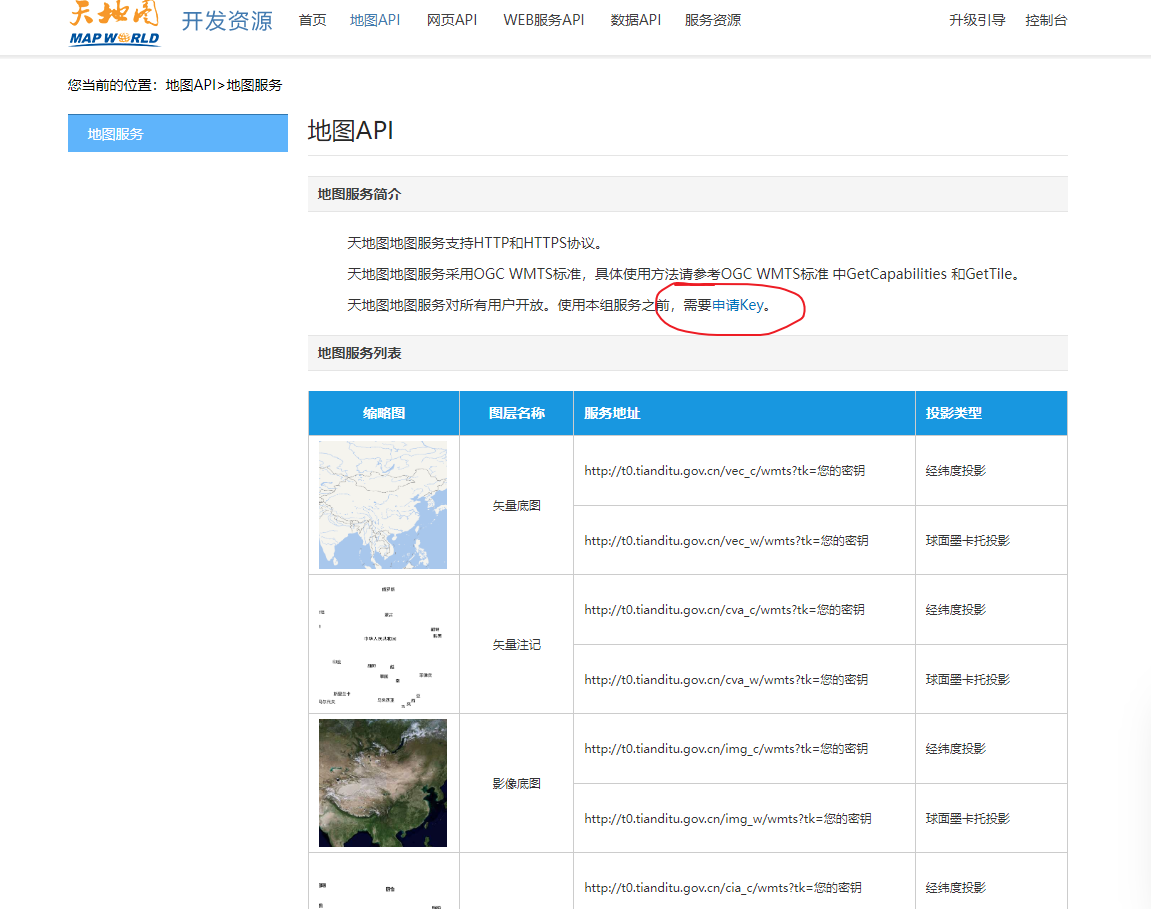Go to WEB服务API nav item
The height and width of the screenshot is (909, 1151).
click(x=543, y=20)
